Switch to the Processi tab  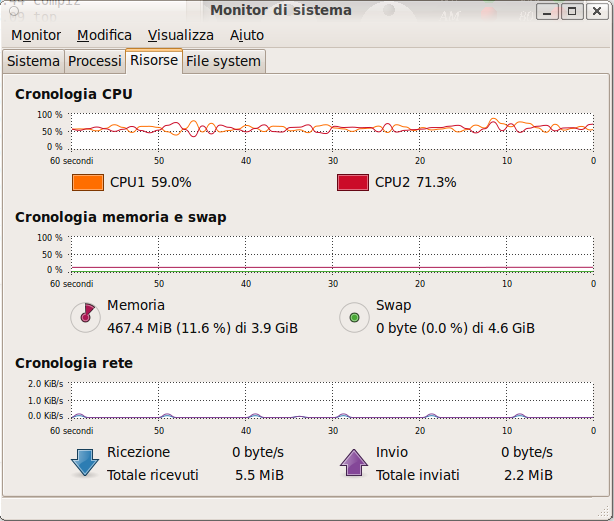coord(95,61)
